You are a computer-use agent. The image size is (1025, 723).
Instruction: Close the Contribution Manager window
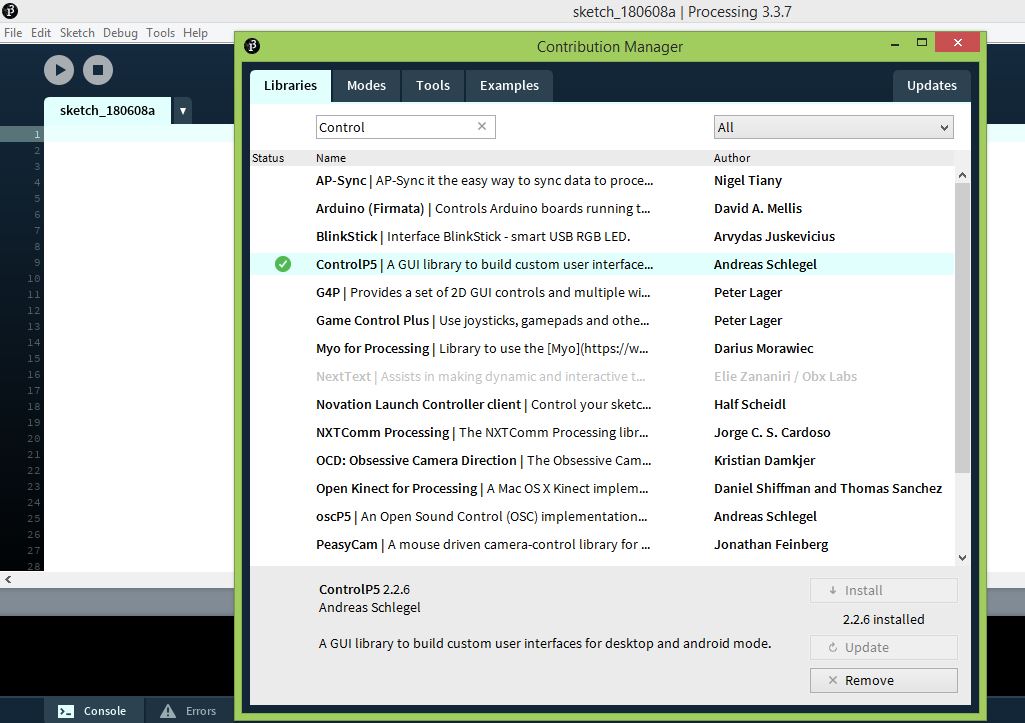(958, 42)
